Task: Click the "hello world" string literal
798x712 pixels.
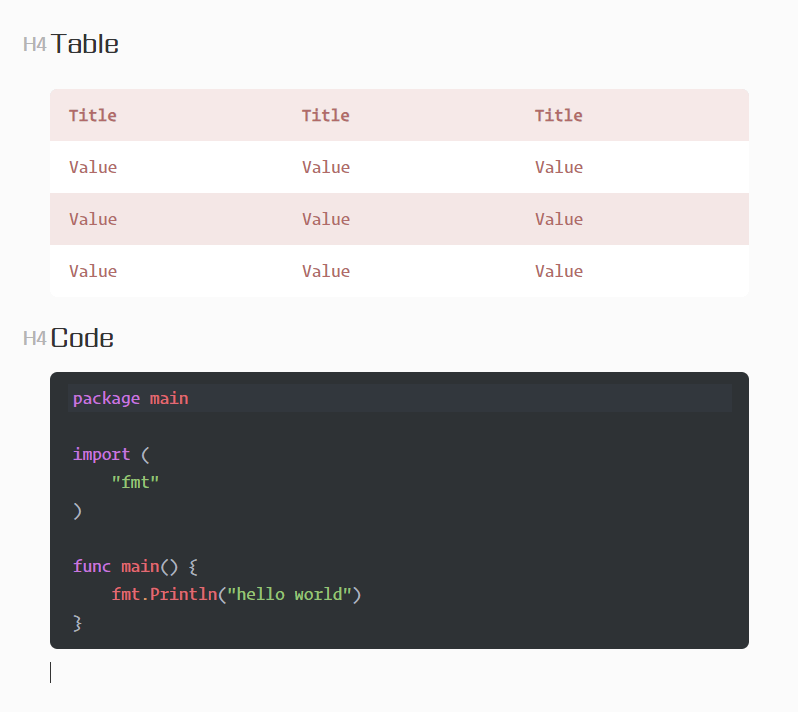Action: [x=290, y=594]
